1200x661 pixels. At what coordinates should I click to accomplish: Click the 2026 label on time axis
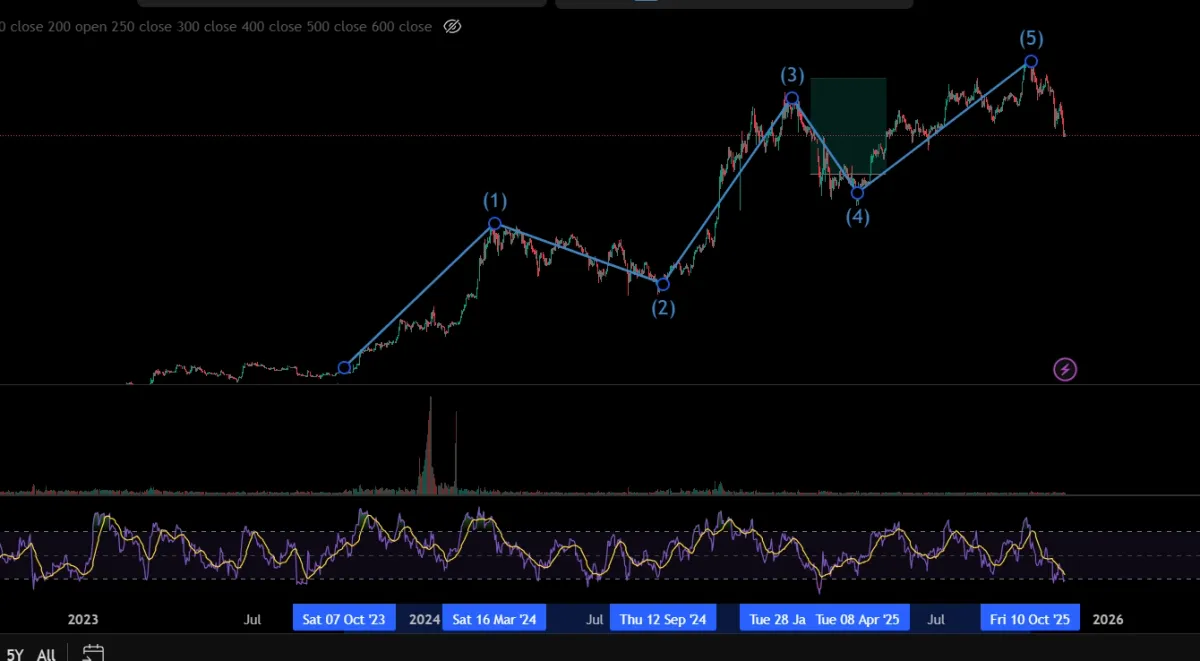click(x=1108, y=619)
